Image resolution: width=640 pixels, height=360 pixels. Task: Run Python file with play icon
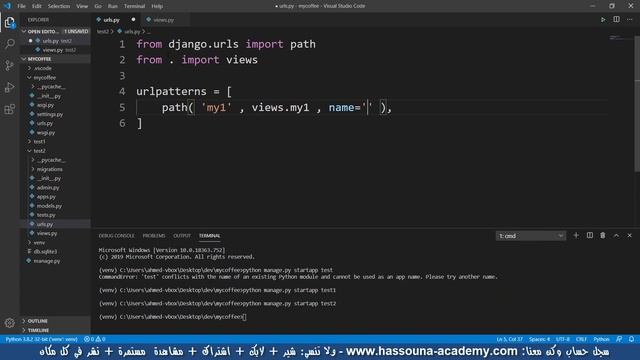[603, 20]
